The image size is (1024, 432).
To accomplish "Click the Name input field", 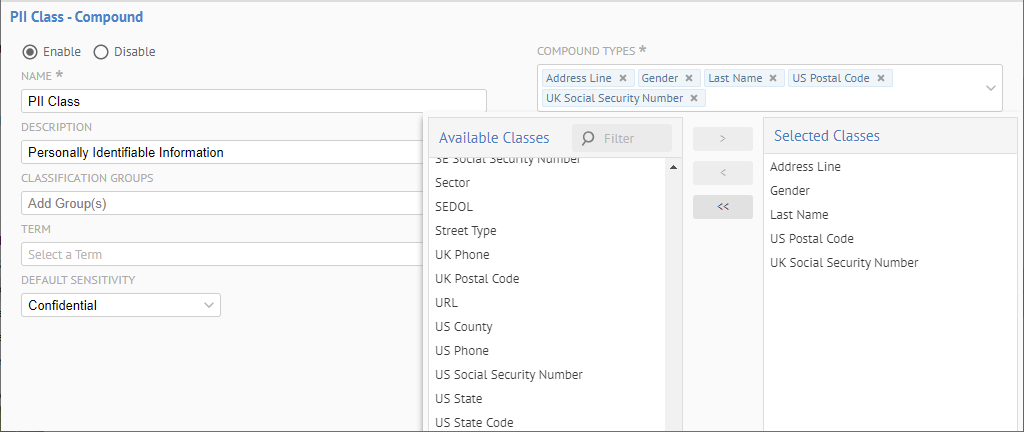I will [x=252, y=101].
